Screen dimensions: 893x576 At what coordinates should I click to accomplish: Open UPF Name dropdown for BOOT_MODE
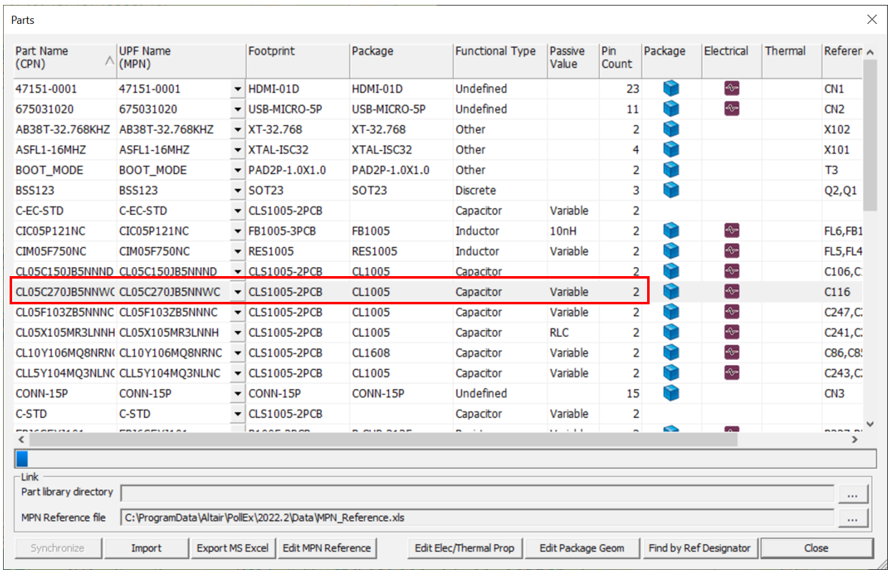click(237, 170)
